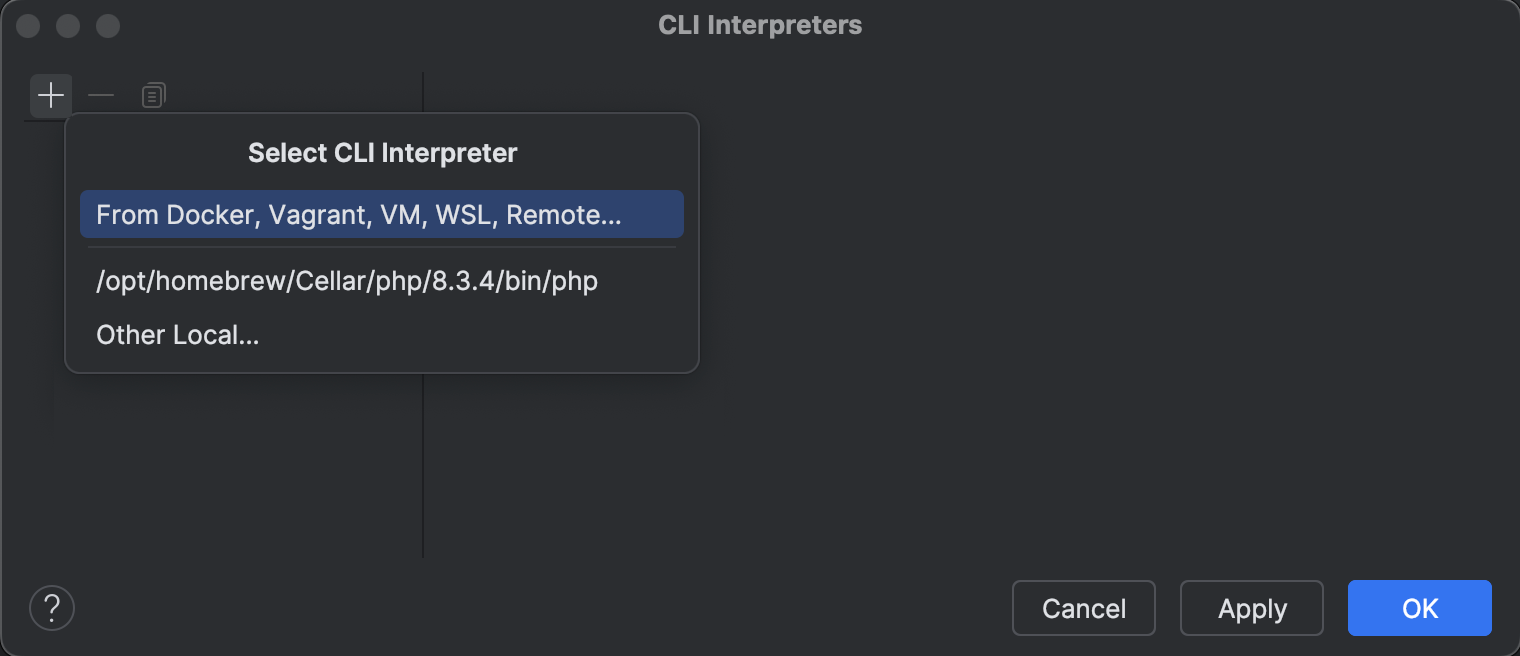Open the Select CLI Interpreter popup via plus
Screen dimensions: 1520x656
50,95
